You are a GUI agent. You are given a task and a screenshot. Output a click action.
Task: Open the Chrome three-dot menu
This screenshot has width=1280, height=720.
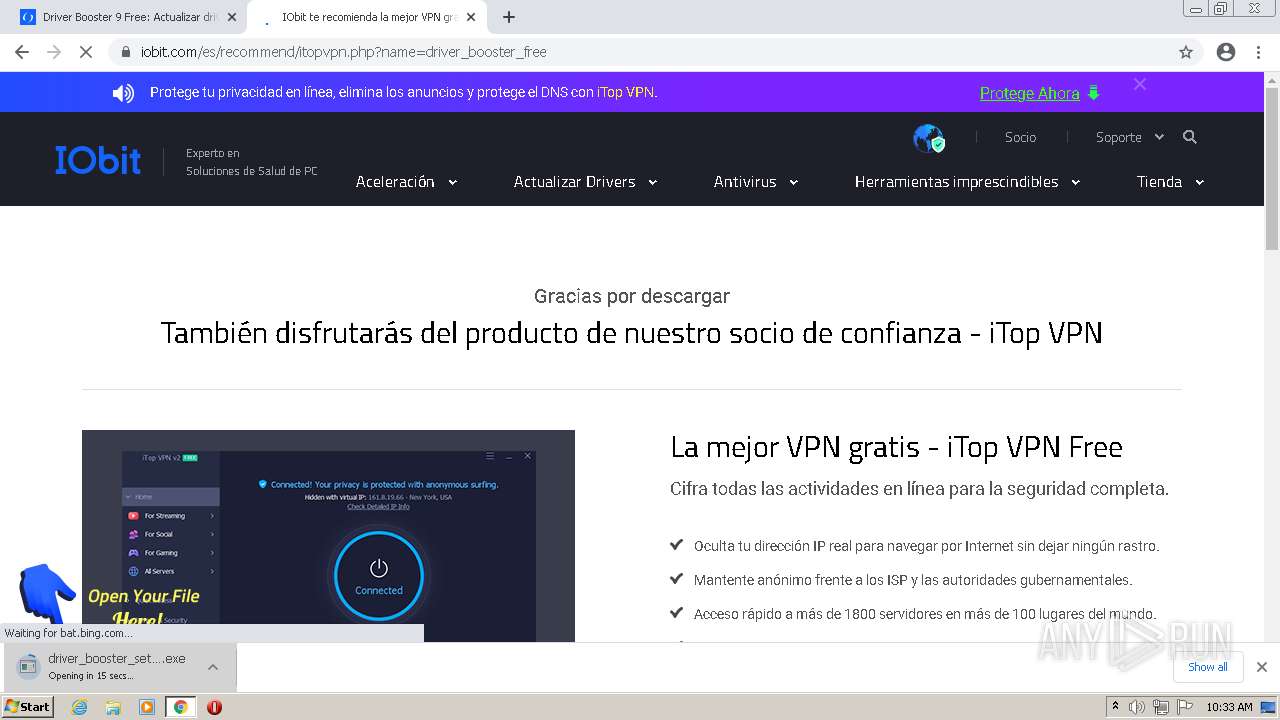point(1259,52)
